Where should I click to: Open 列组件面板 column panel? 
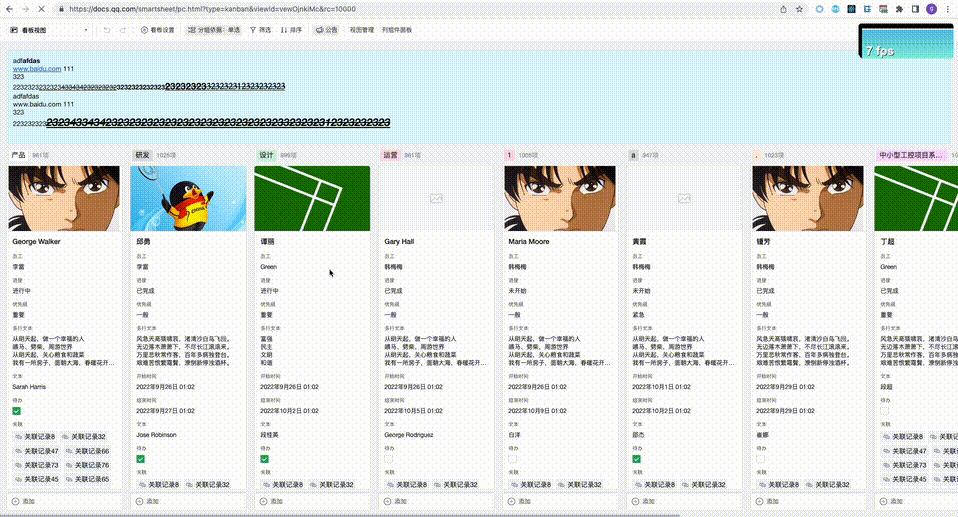click(x=397, y=30)
